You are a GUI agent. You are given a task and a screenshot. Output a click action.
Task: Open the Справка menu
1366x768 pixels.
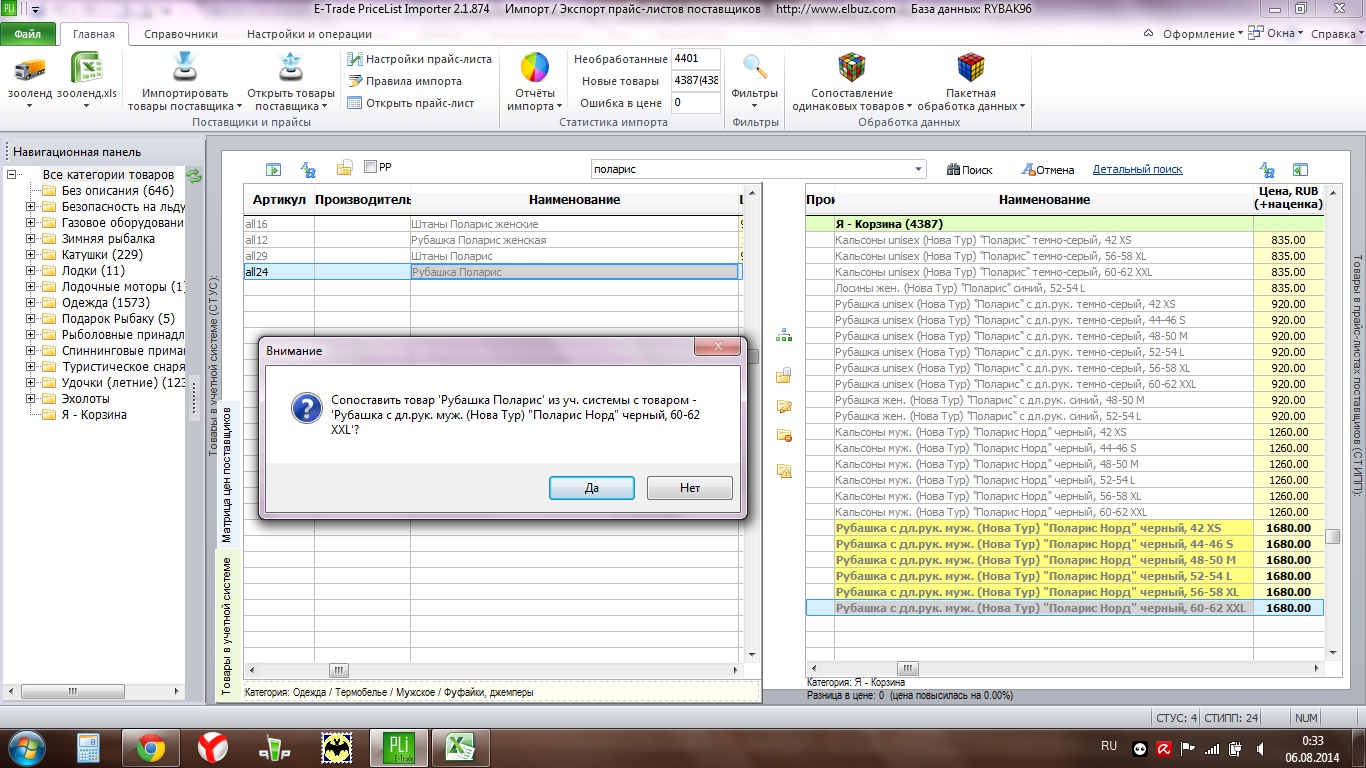pyautogui.click(x=1336, y=33)
